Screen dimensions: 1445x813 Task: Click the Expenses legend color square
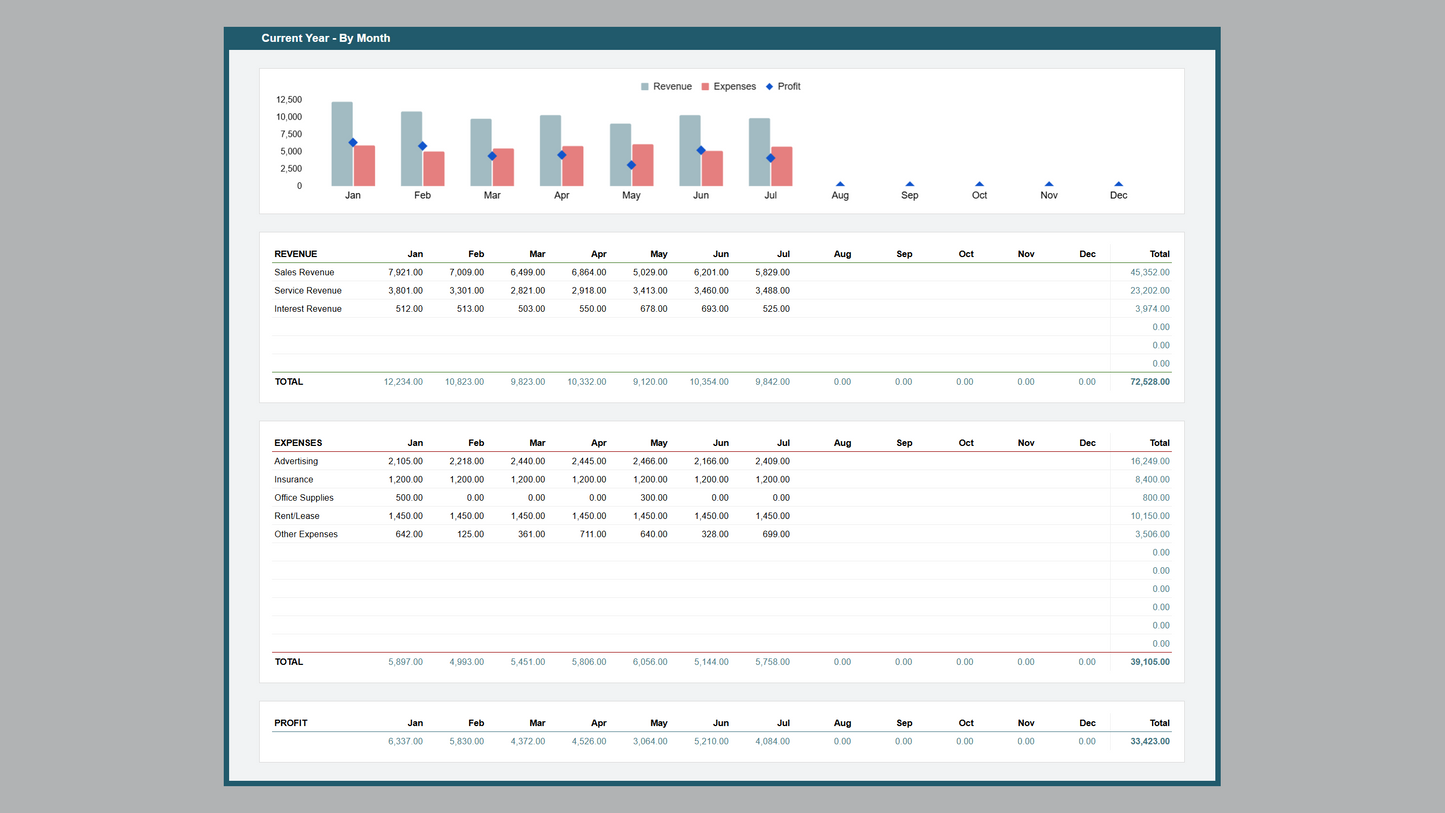pyautogui.click(x=705, y=87)
